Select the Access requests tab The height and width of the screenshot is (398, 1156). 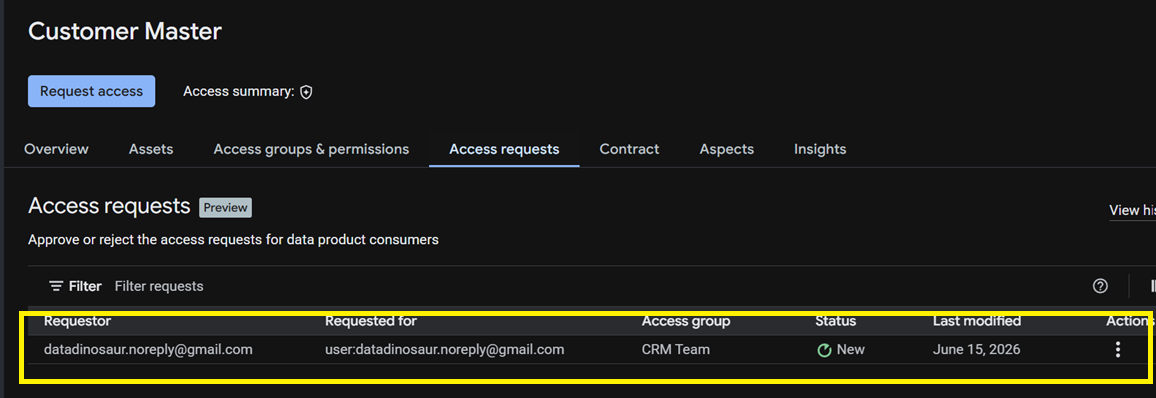pyautogui.click(x=504, y=150)
